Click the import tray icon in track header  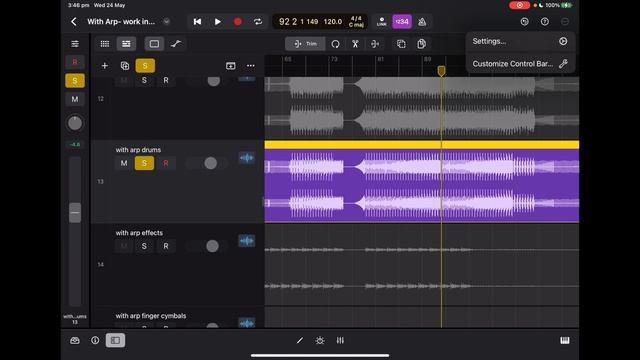point(231,66)
